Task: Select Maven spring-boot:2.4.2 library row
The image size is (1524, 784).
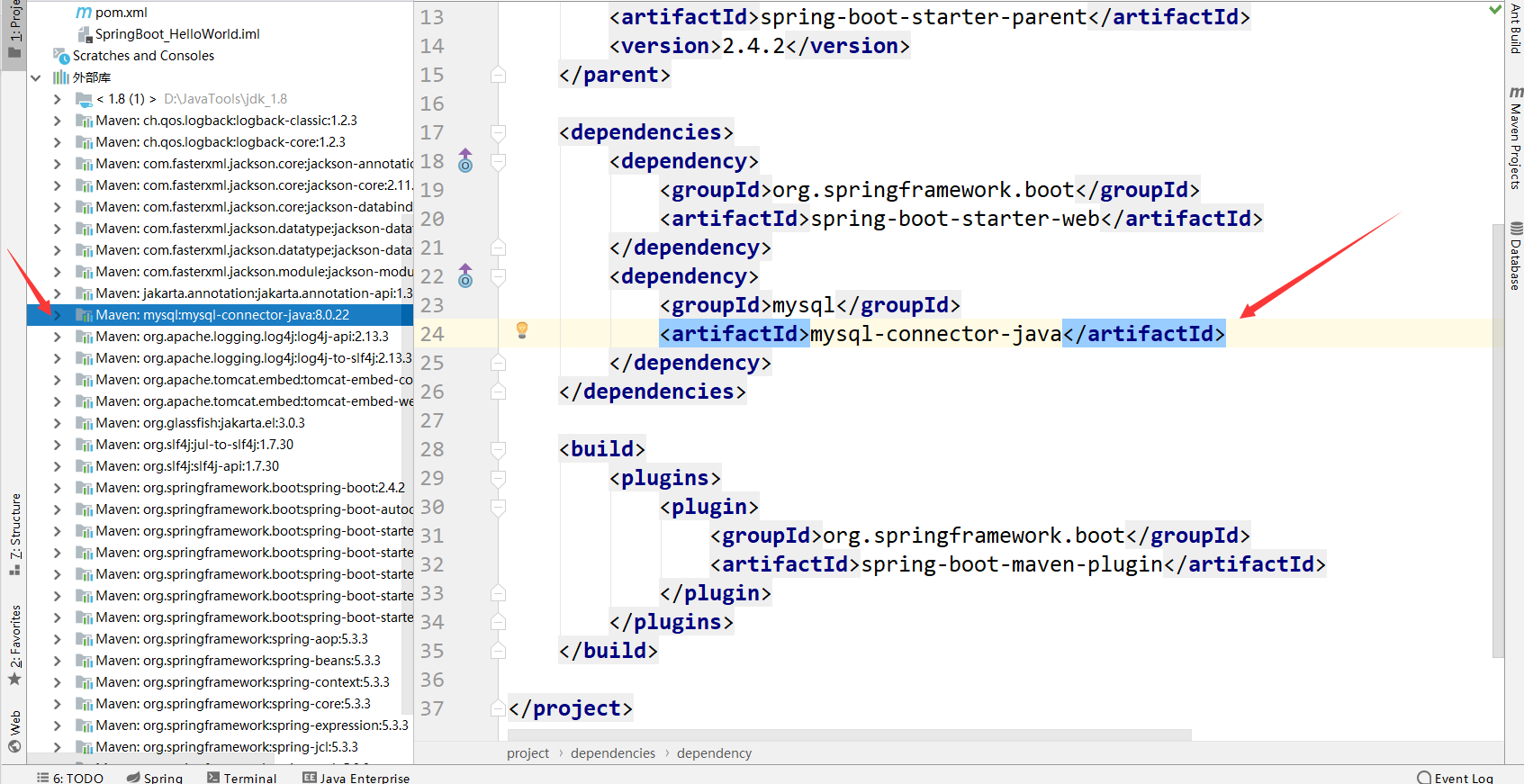Action: point(221,488)
